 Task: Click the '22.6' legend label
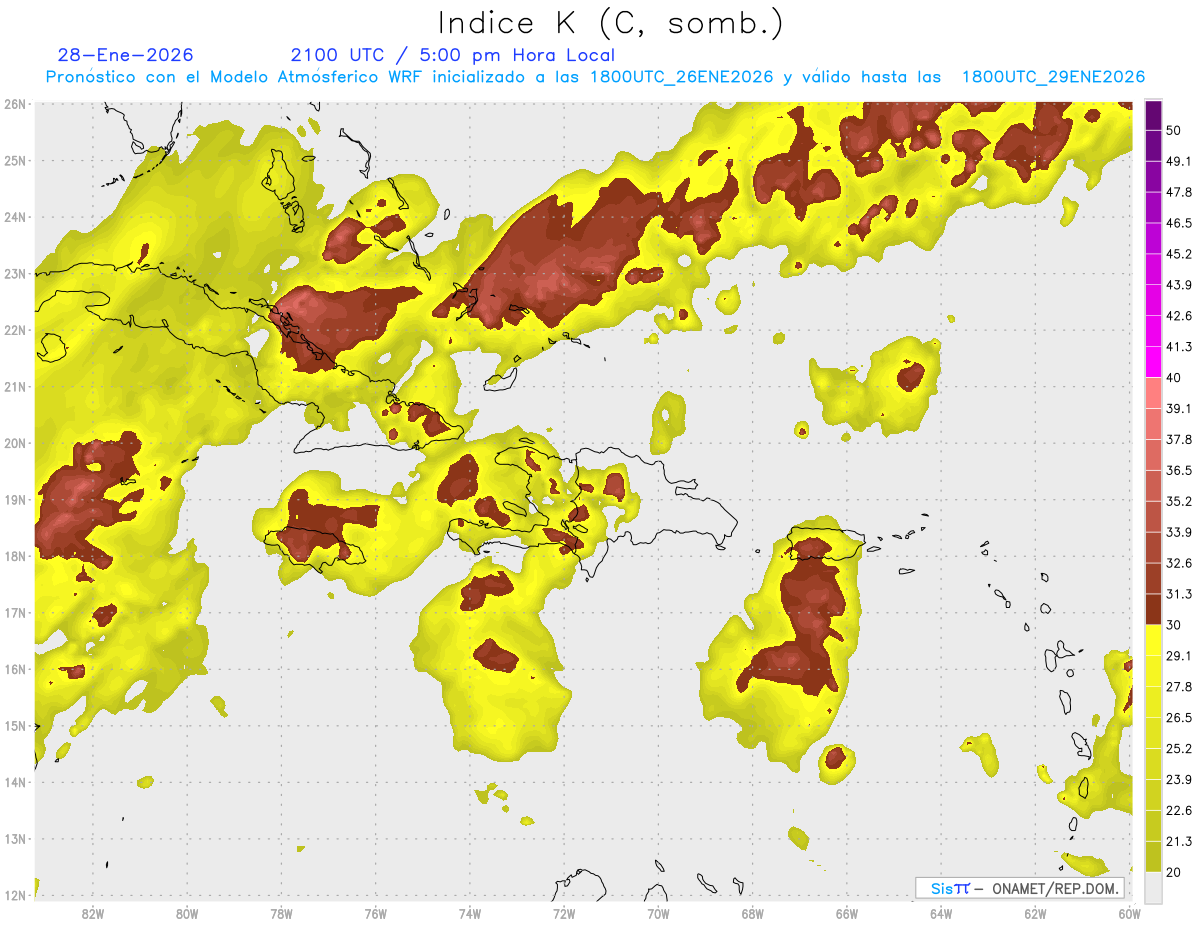tap(1178, 811)
